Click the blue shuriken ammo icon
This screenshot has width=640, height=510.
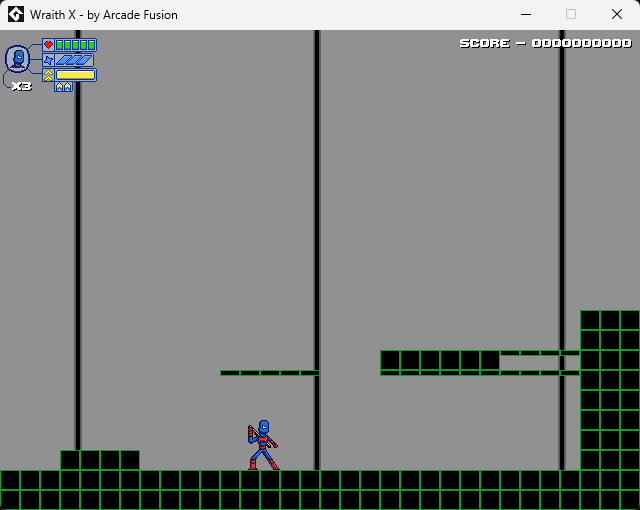48,60
